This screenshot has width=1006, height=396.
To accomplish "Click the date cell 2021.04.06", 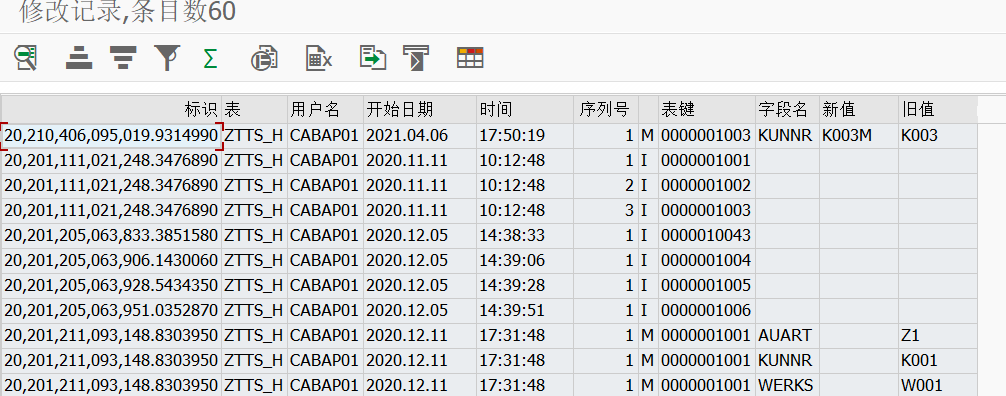I will coord(420,135).
